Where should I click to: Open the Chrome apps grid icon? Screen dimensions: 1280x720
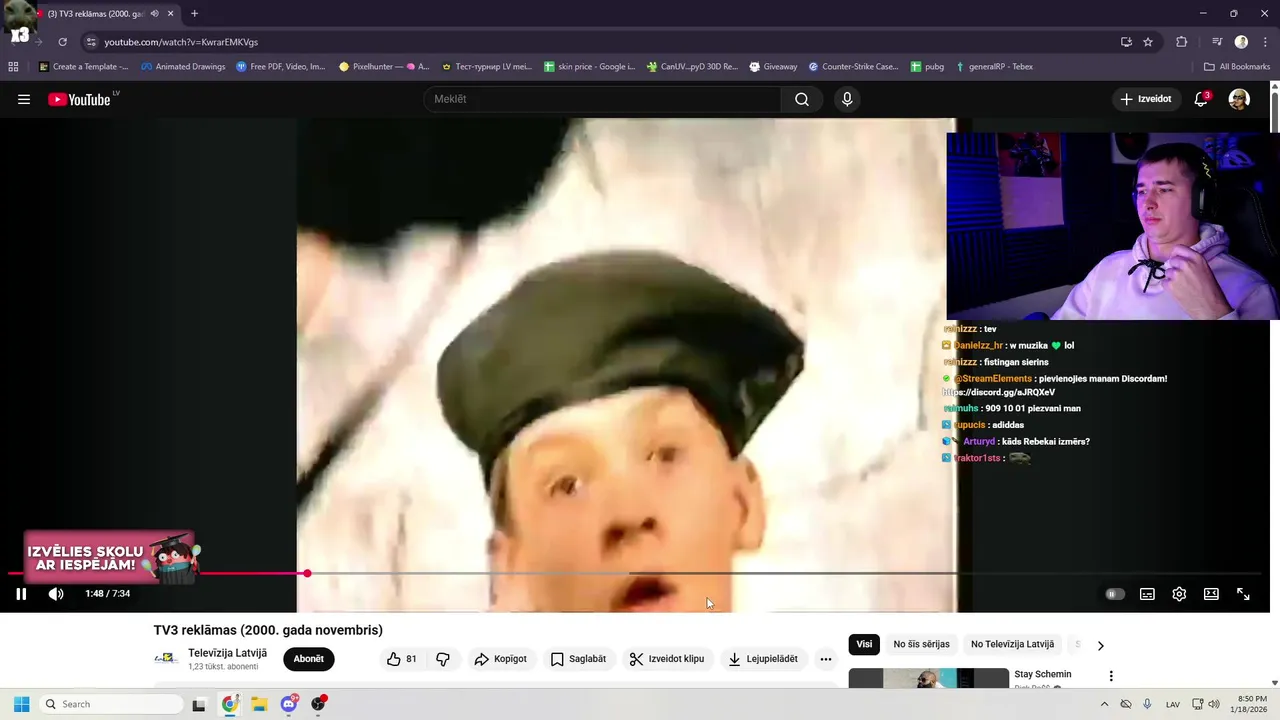coord(13,67)
